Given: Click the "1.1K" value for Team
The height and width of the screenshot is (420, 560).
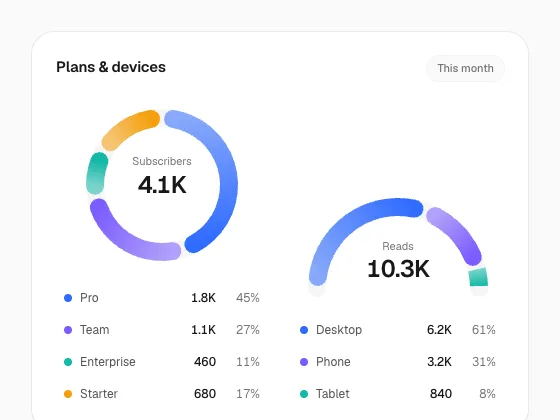Looking at the screenshot, I should [203, 330].
